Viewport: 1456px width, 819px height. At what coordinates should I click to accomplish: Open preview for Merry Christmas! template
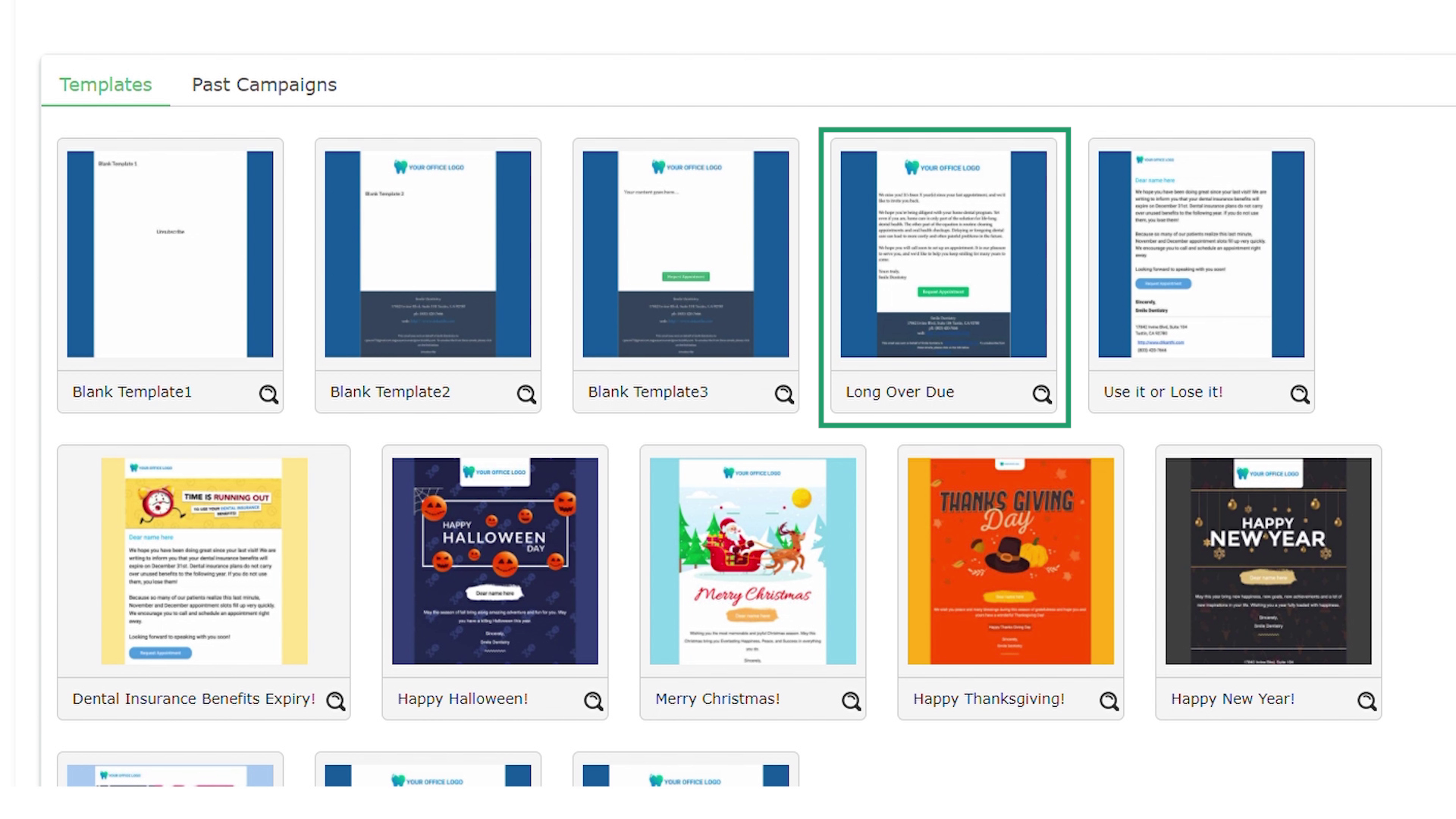(x=852, y=701)
